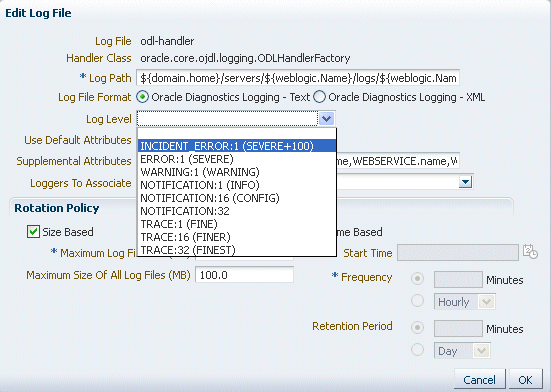Click the Retention Period Minutes input field

tap(458, 328)
